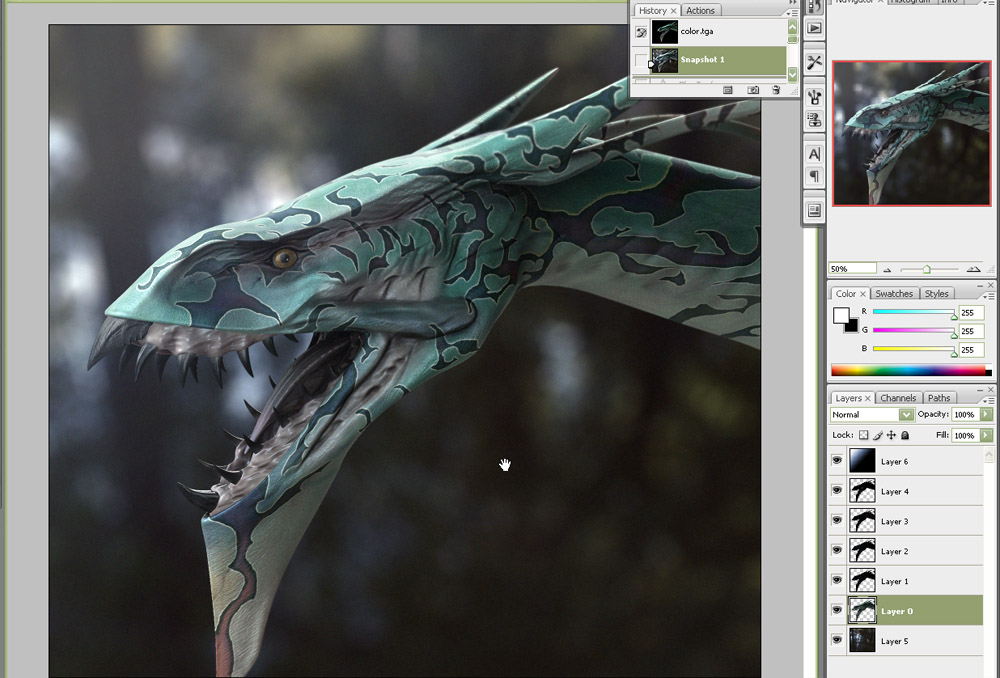Lock all padlock icon in Layers
This screenshot has width=1000, height=678.
pyautogui.click(x=904, y=435)
